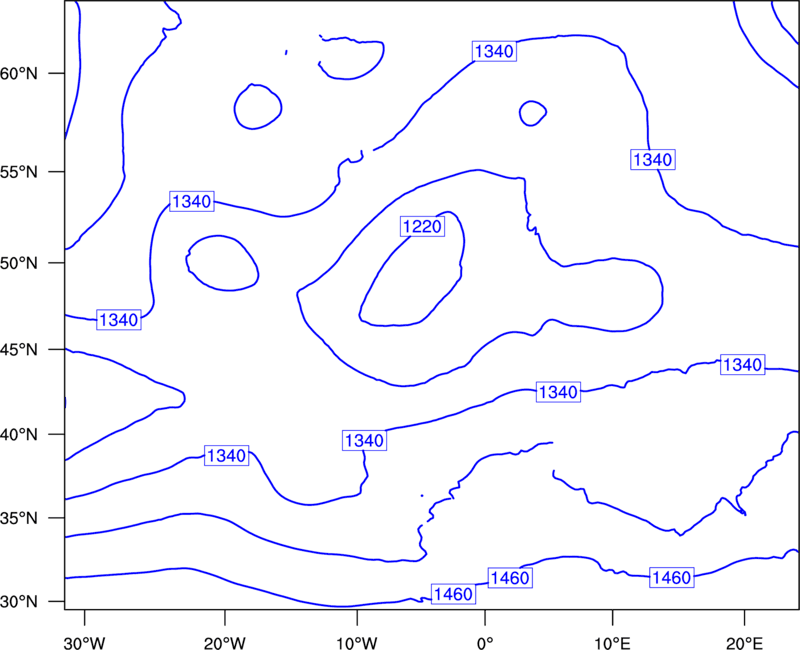Select the leftmost 1340 contour label
This screenshot has width=800, height=650.
118,319
